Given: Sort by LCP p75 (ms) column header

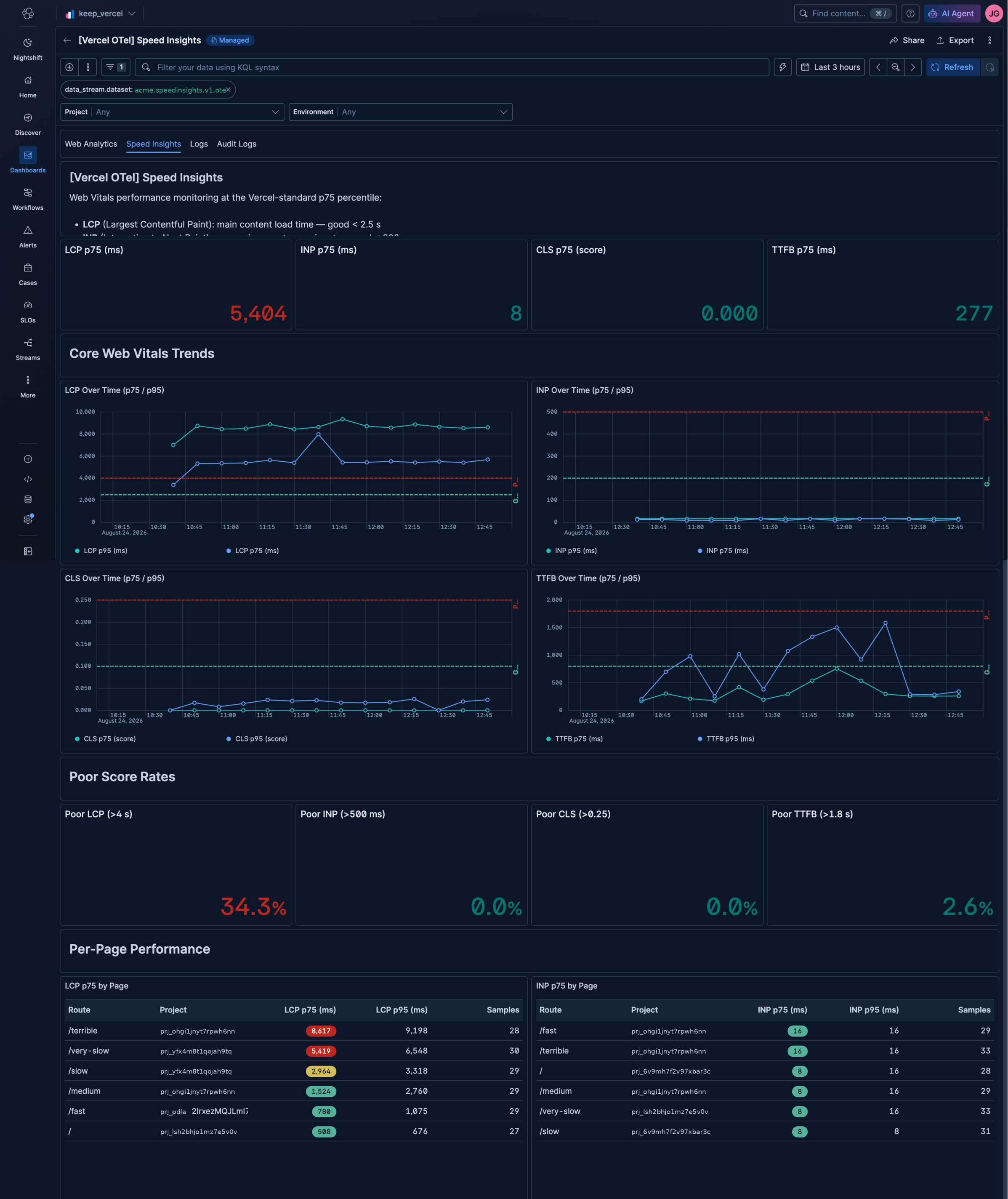Looking at the screenshot, I should [x=310, y=1009].
